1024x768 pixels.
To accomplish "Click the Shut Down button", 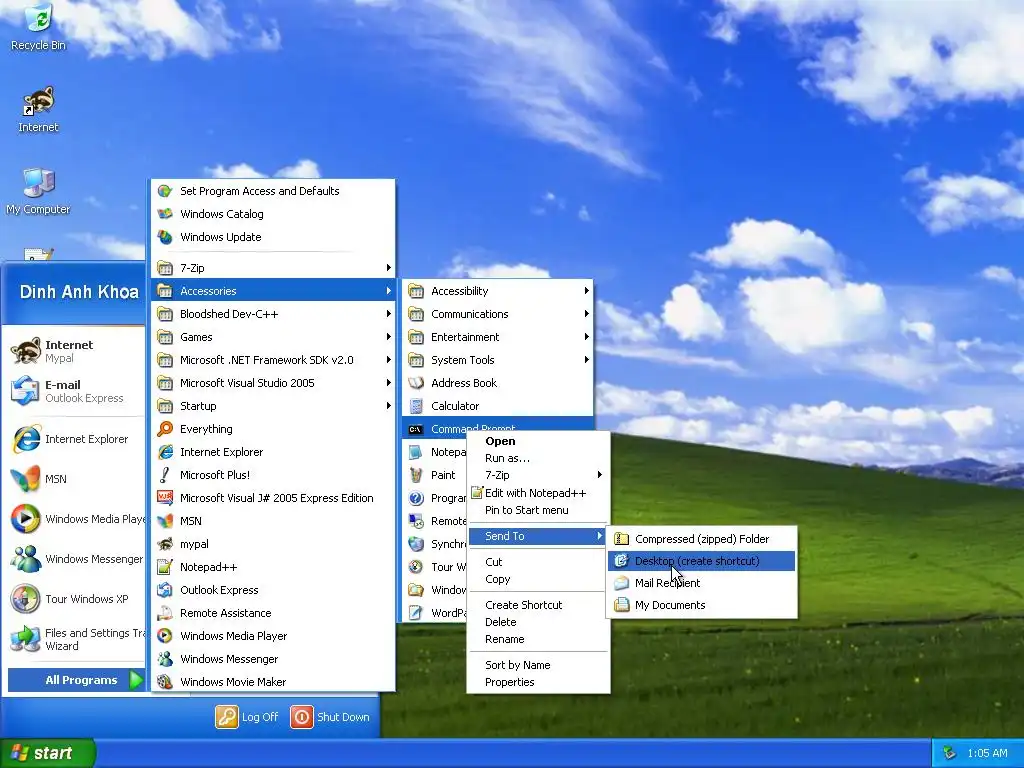I will 330,717.
